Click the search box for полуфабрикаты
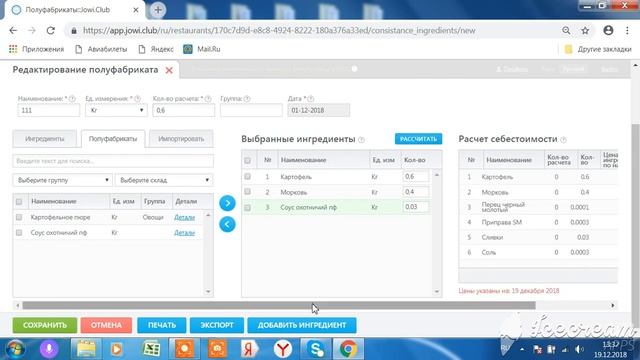640x360 pixels. (x=113, y=161)
